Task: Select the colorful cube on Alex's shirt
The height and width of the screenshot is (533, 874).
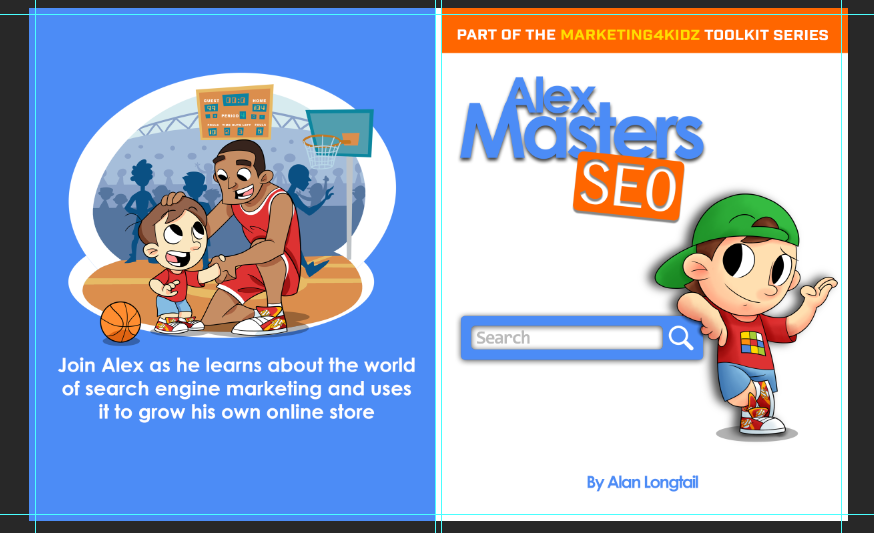Action: (753, 343)
